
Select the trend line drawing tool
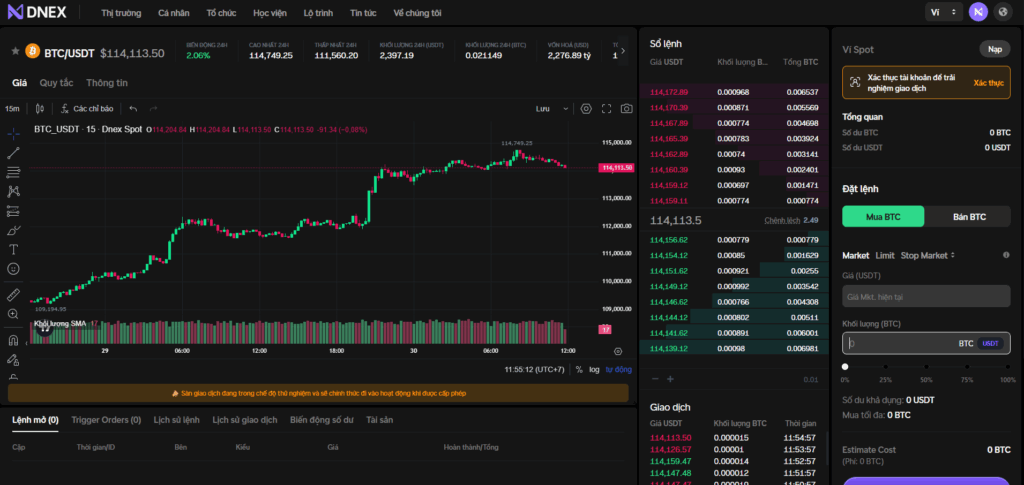tap(14, 153)
